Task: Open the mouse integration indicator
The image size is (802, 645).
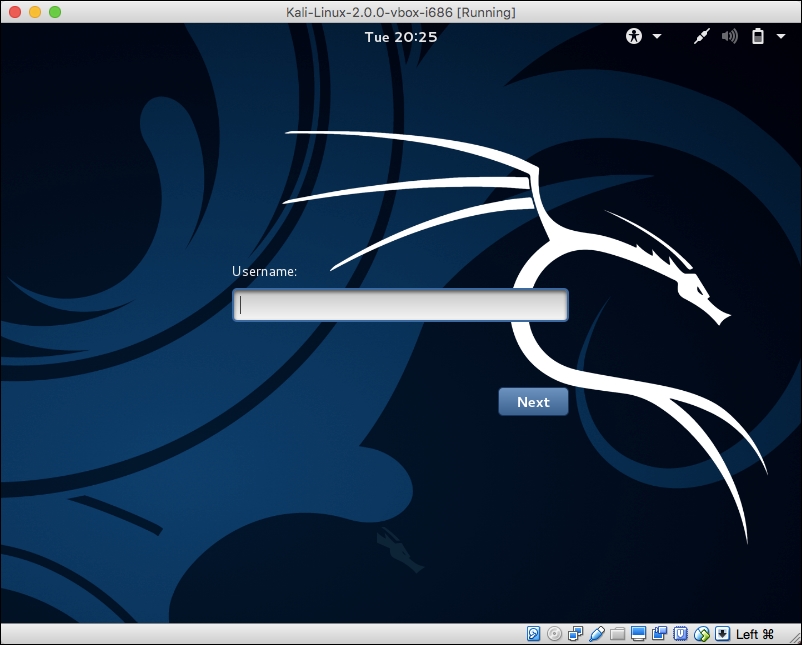Action: (x=702, y=634)
